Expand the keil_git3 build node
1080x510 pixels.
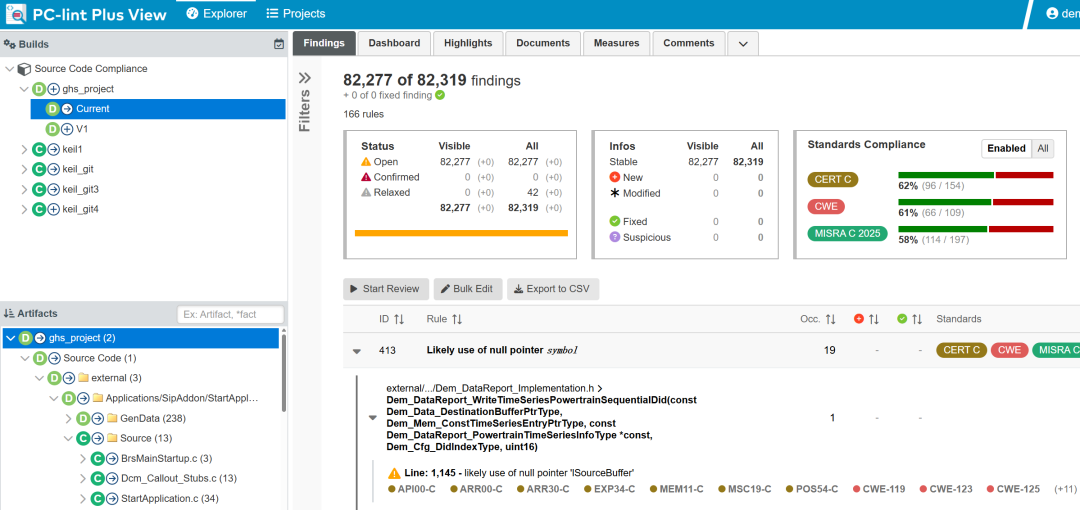point(24,189)
